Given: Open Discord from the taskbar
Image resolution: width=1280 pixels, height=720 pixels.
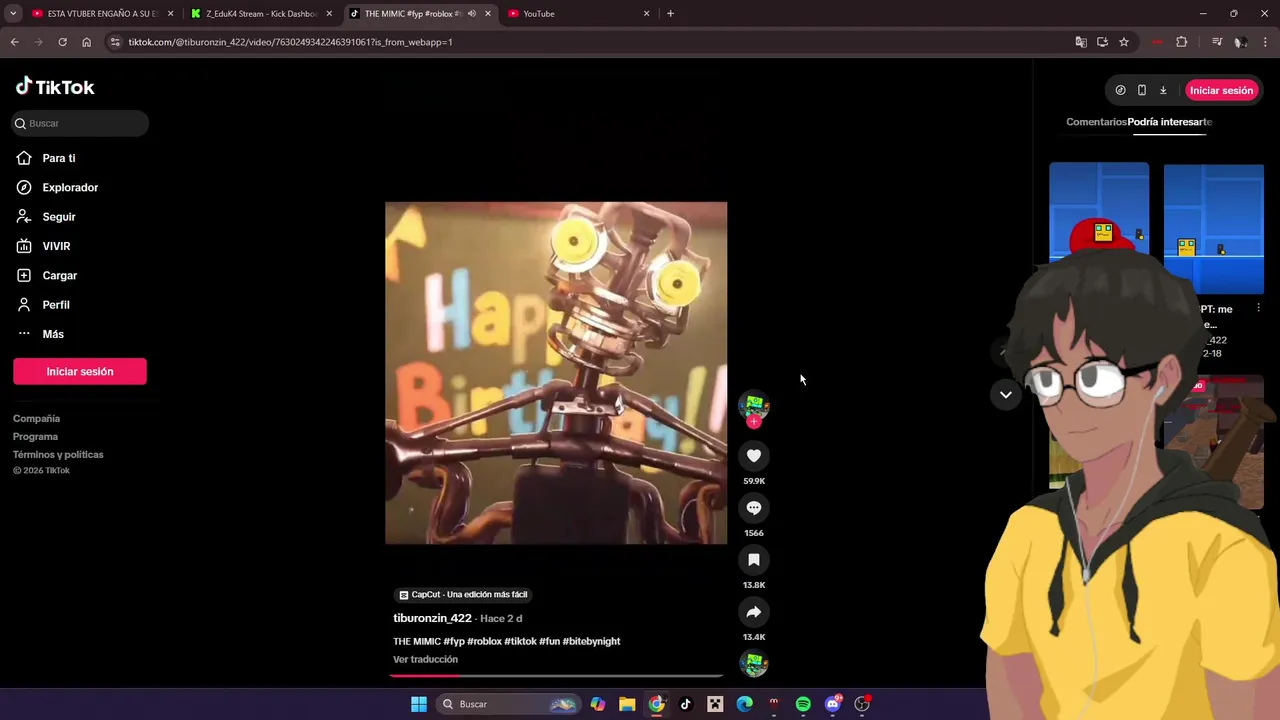Looking at the screenshot, I should [x=833, y=704].
